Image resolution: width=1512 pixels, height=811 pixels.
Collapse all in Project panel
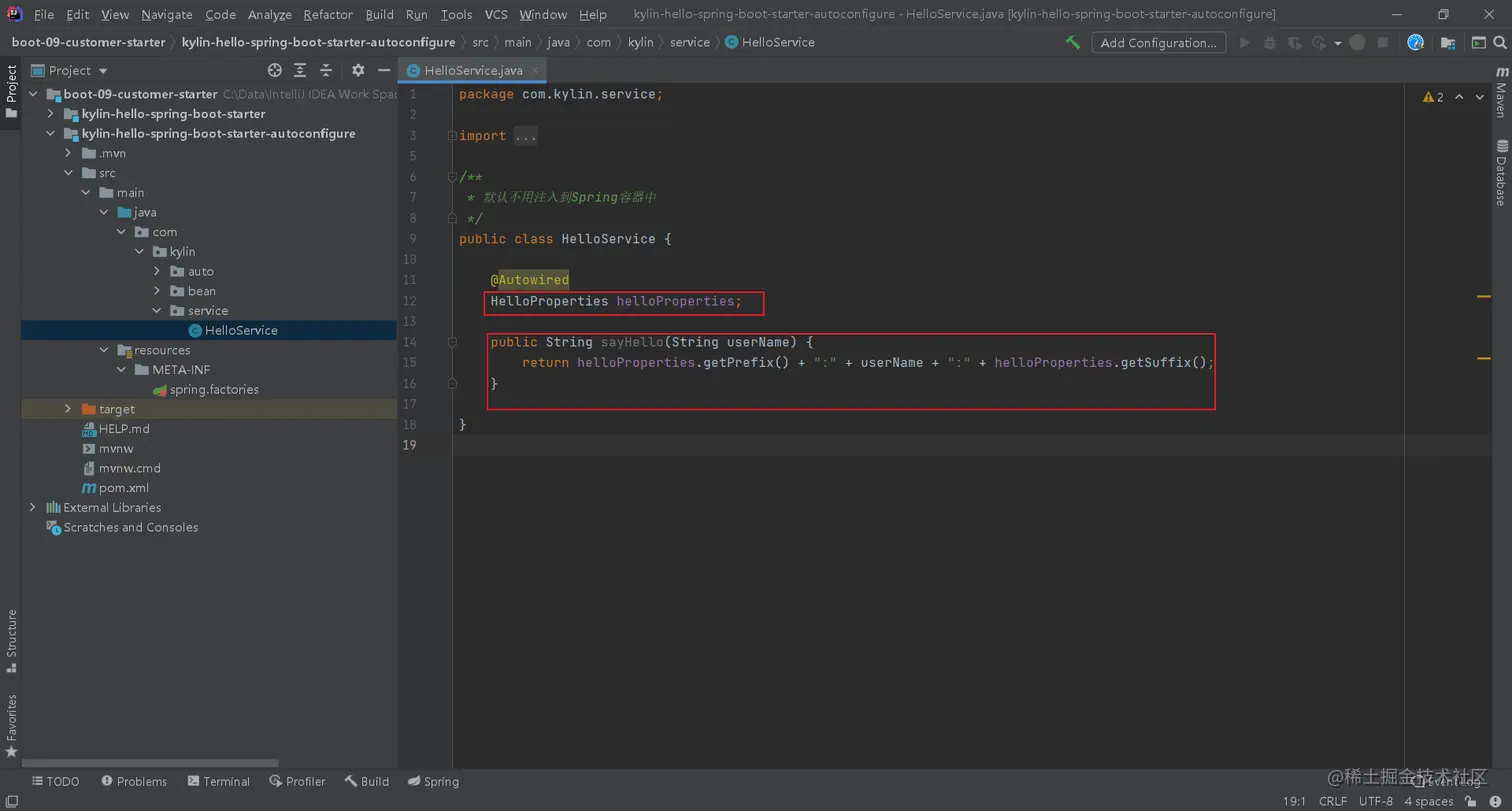(326, 70)
